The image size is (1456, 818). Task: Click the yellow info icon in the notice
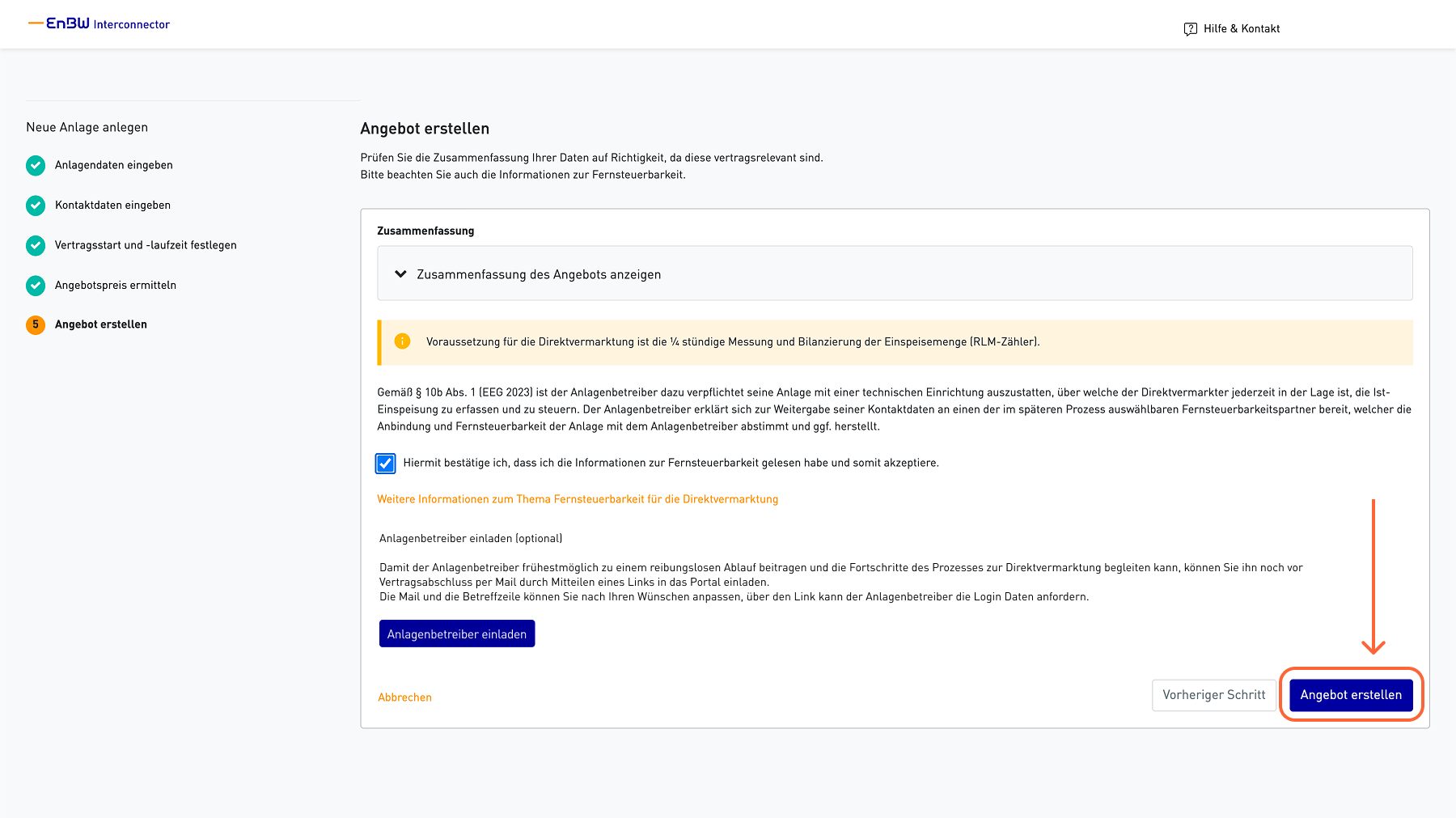tap(402, 341)
